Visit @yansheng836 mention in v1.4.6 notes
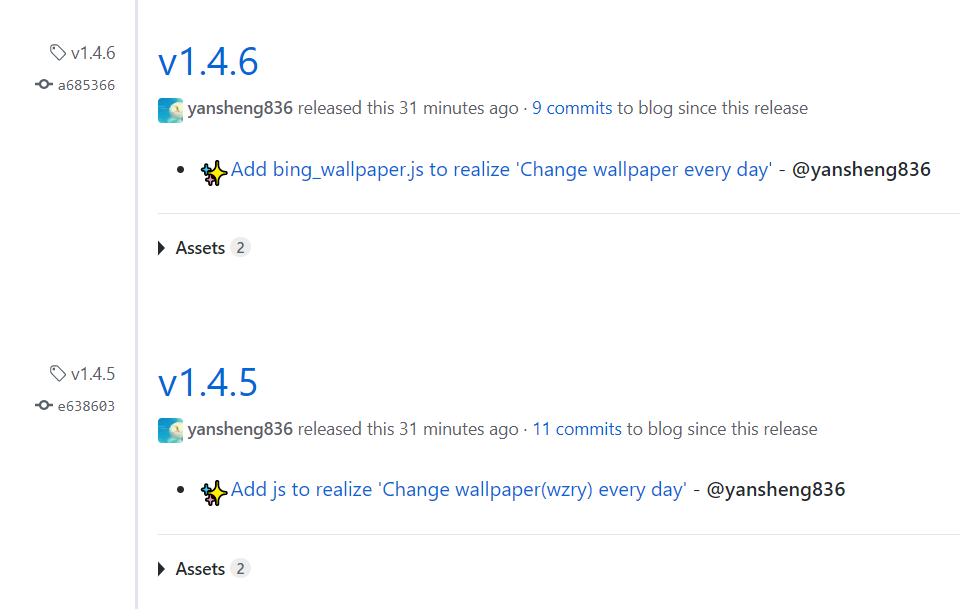Viewport: 960px width, 609px height. point(861,169)
